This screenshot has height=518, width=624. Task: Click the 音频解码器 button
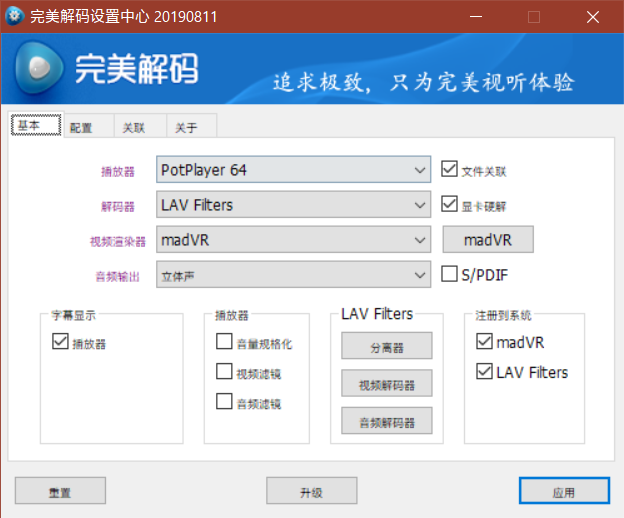pos(386,421)
